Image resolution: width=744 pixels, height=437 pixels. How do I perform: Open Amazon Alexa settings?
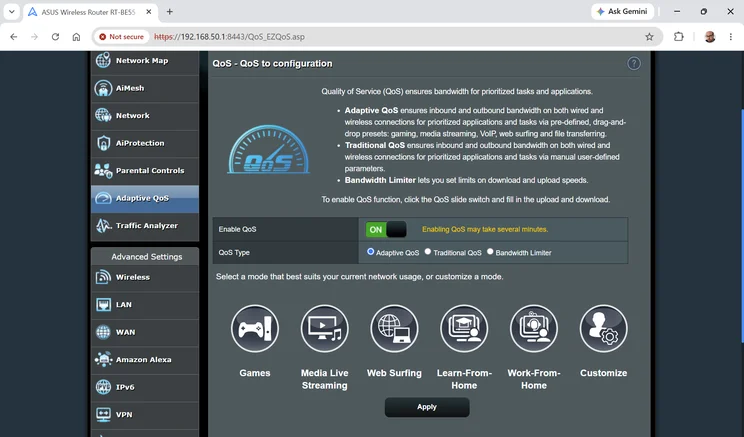(x=145, y=360)
